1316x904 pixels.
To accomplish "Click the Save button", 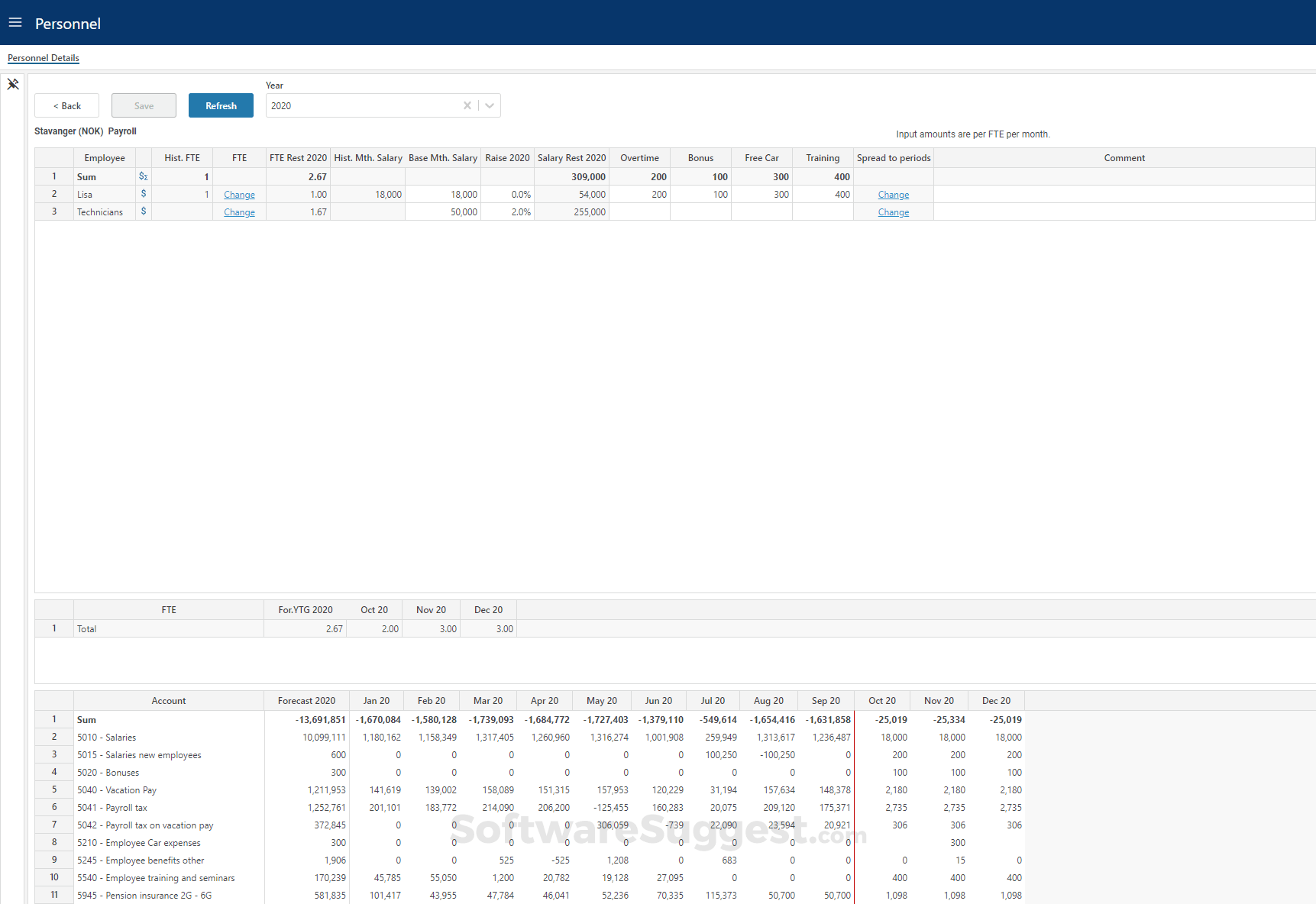I will 144,105.
